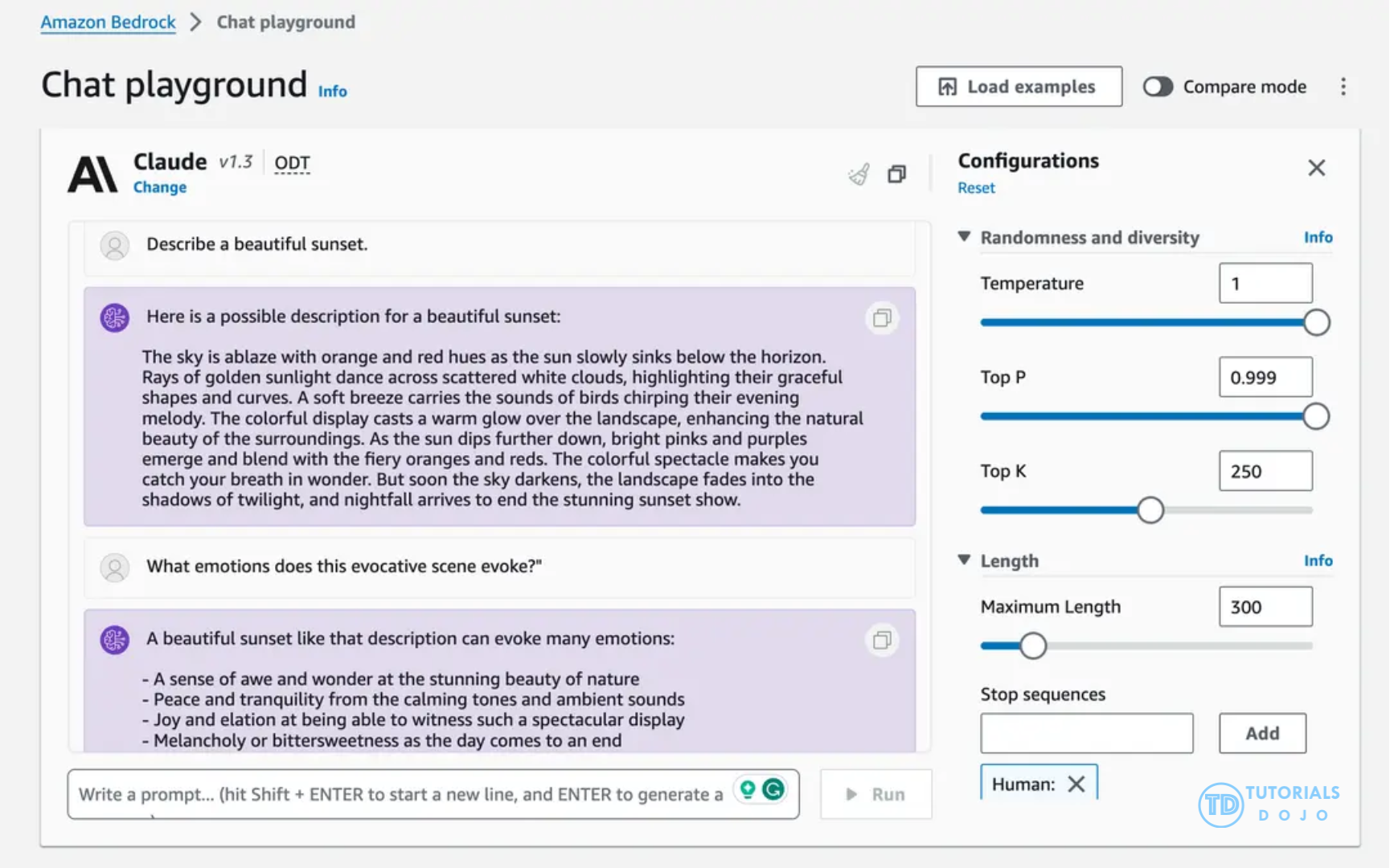Go to Amazon Bedrock breadcrumb
The height and width of the screenshot is (868, 1390).
click(108, 23)
